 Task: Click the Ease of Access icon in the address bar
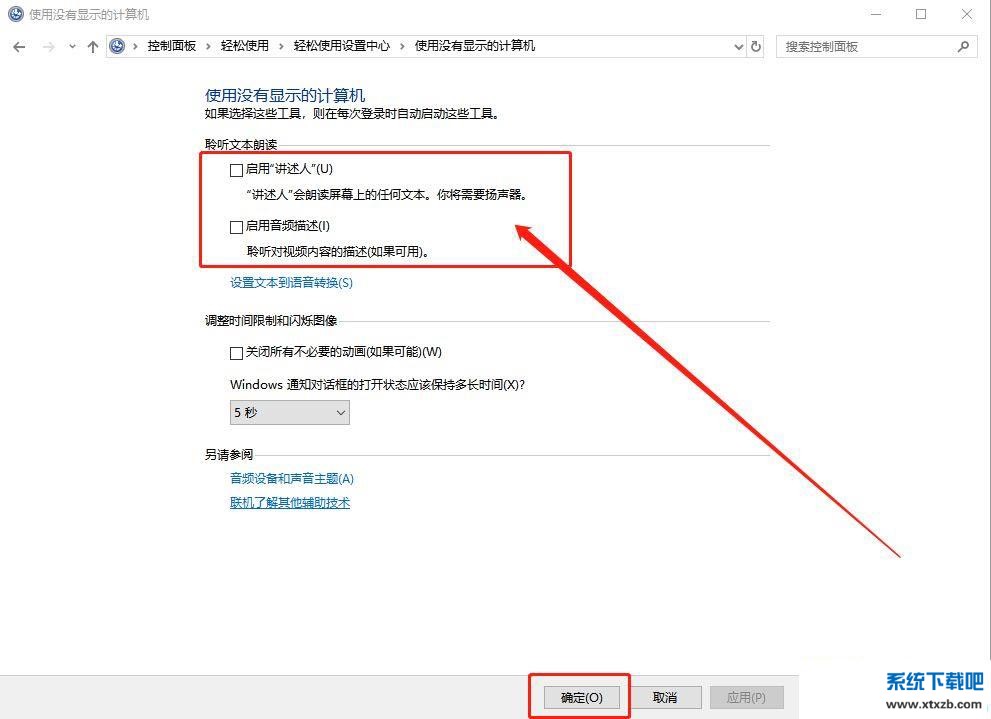(119, 46)
